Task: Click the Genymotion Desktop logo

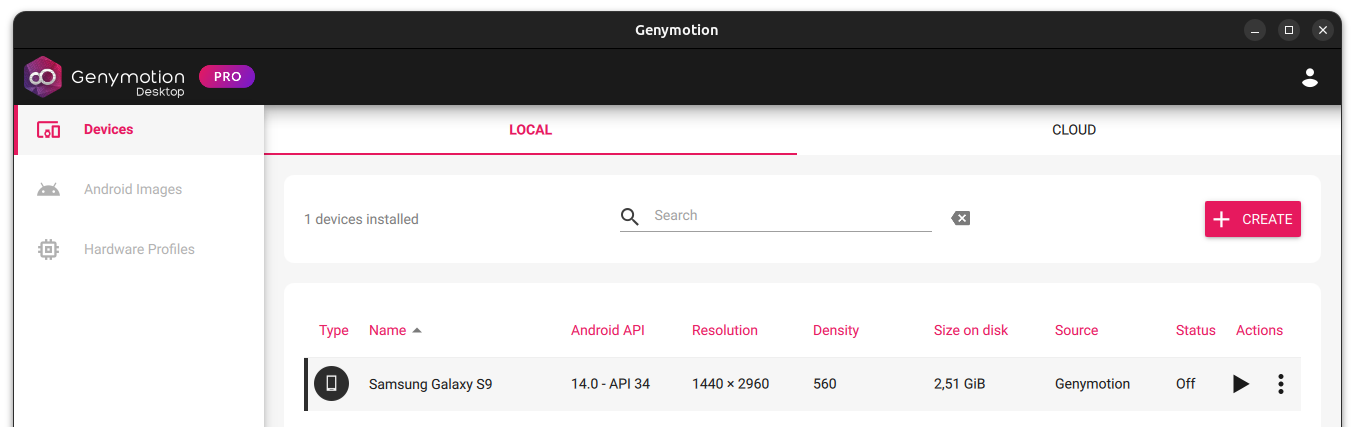Action: [104, 77]
